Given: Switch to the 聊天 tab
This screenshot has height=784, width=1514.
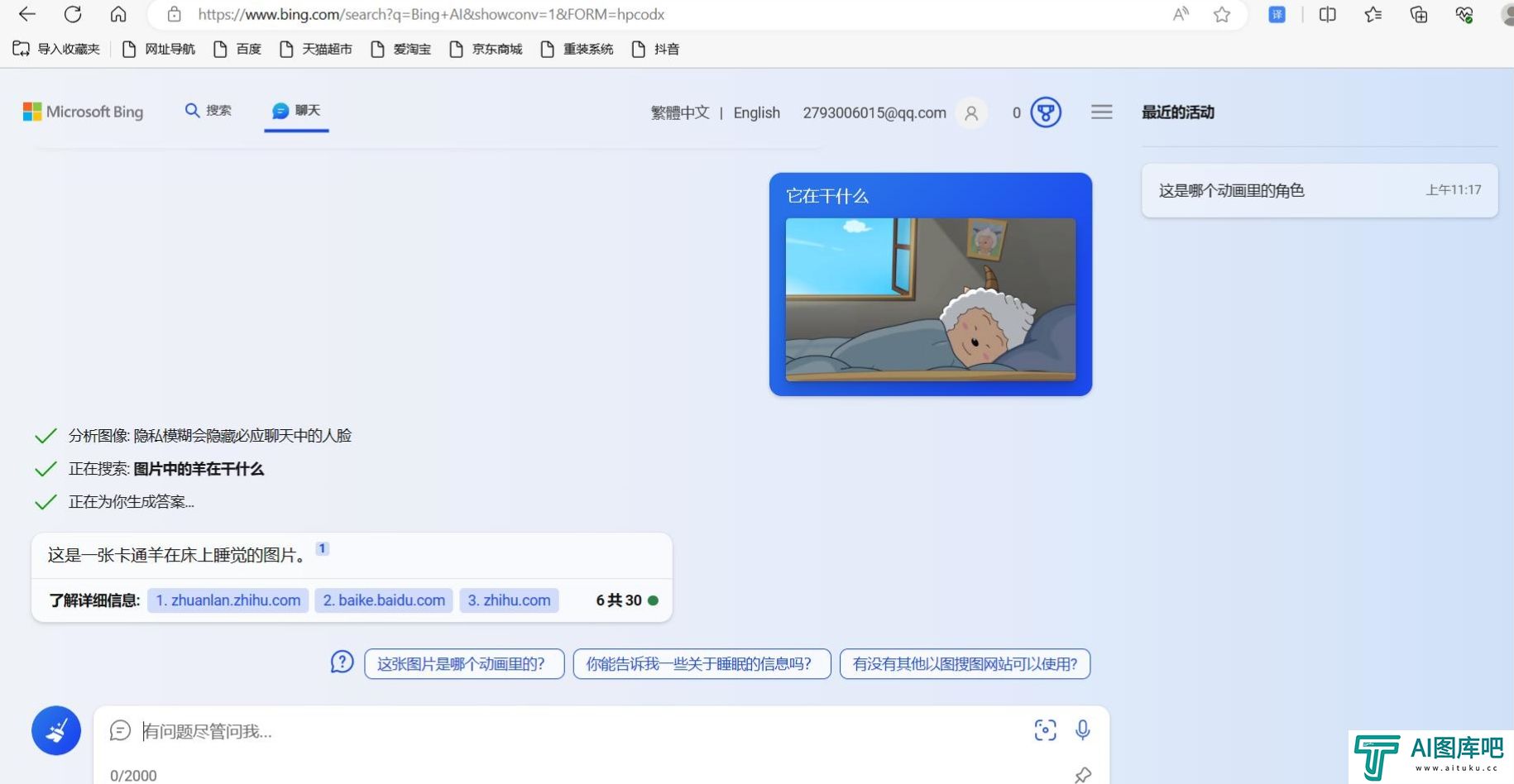Looking at the screenshot, I should tap(296, 110).
